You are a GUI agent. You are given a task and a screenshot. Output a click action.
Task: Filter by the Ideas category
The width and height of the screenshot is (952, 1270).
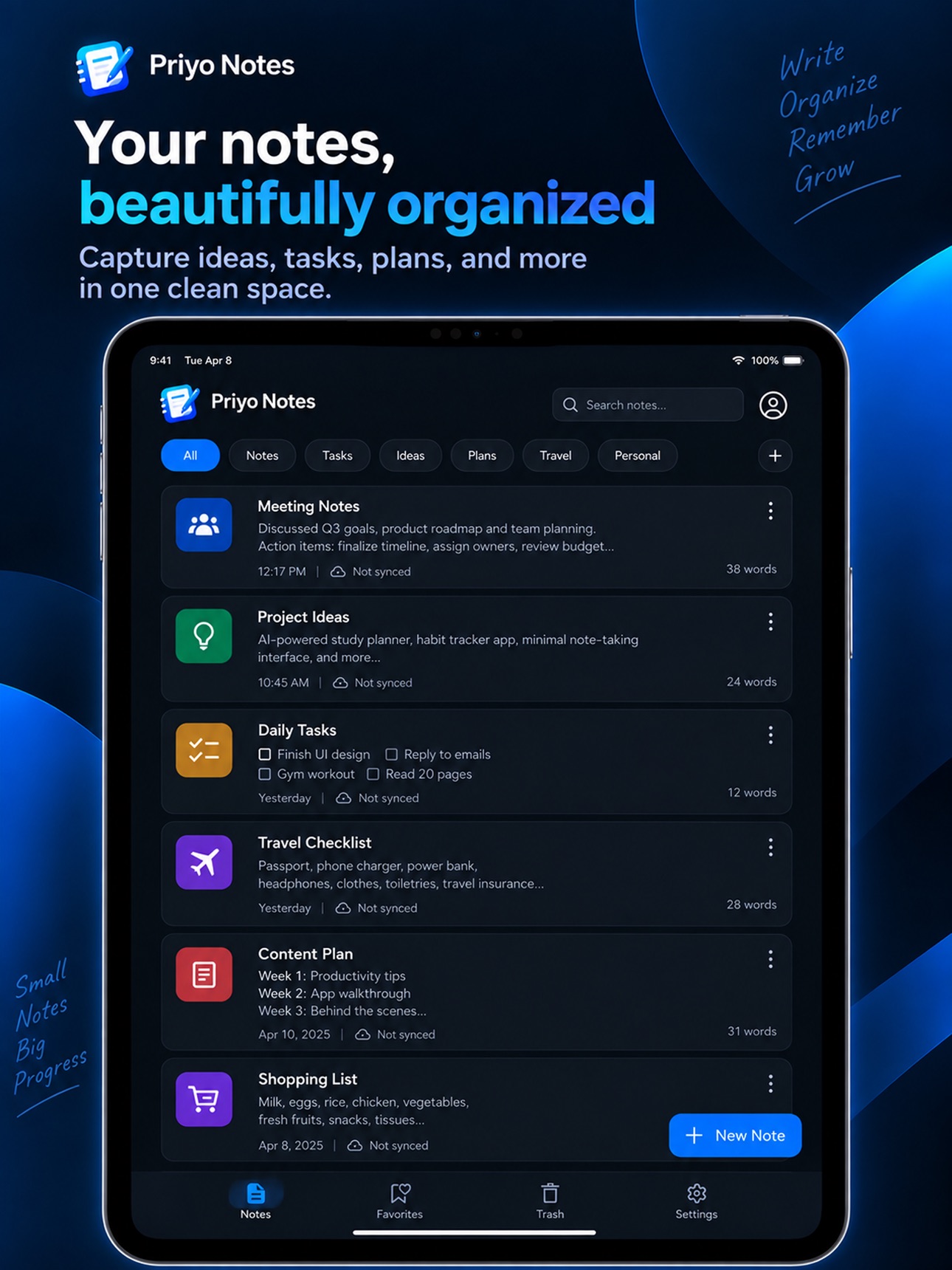(x=410, y=456)
